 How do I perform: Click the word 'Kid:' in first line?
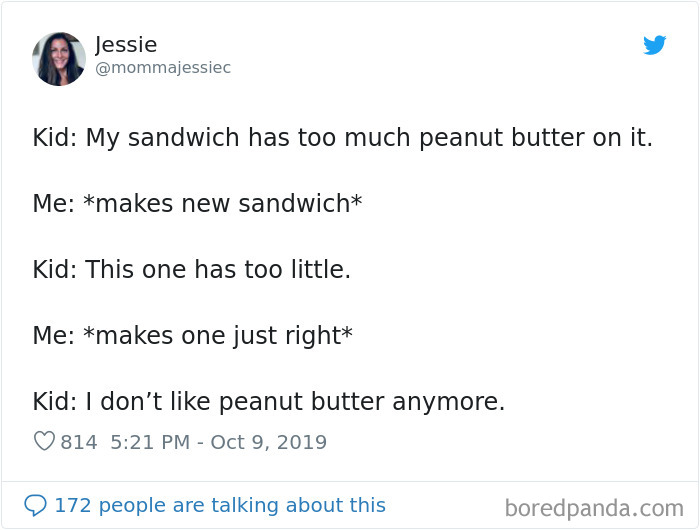tap(54, 137)
